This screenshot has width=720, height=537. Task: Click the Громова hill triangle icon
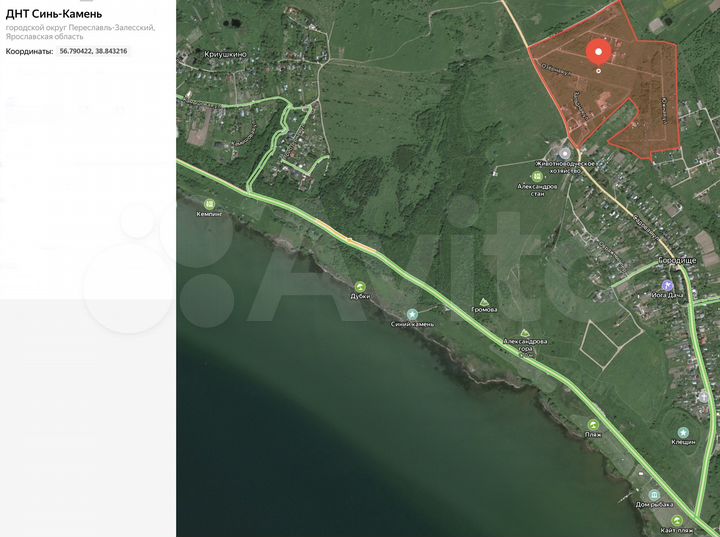pyautogui.click(x=484, y=302)
